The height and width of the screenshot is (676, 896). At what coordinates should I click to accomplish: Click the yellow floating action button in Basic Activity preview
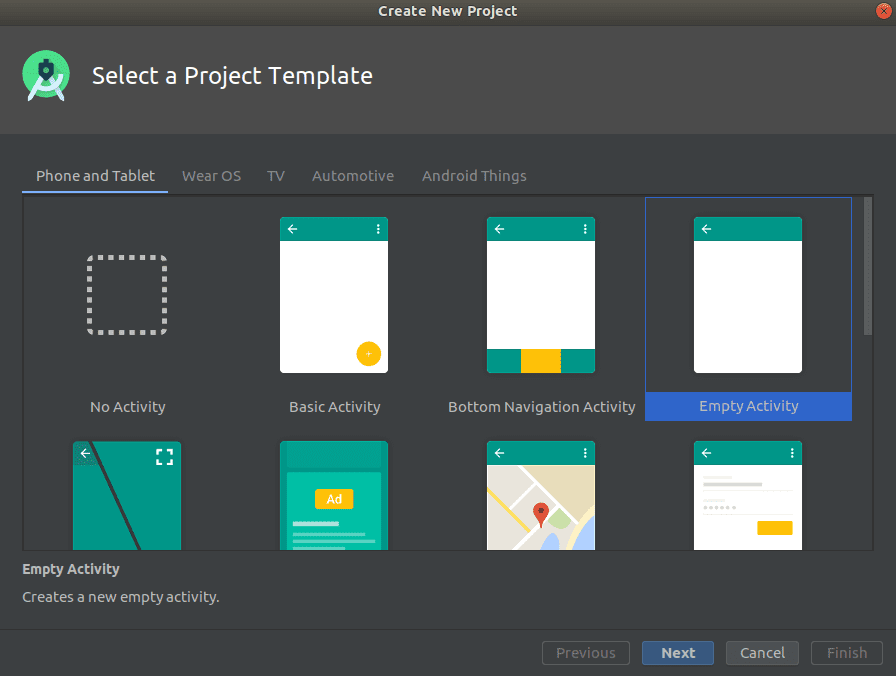[x=369, y=354]
